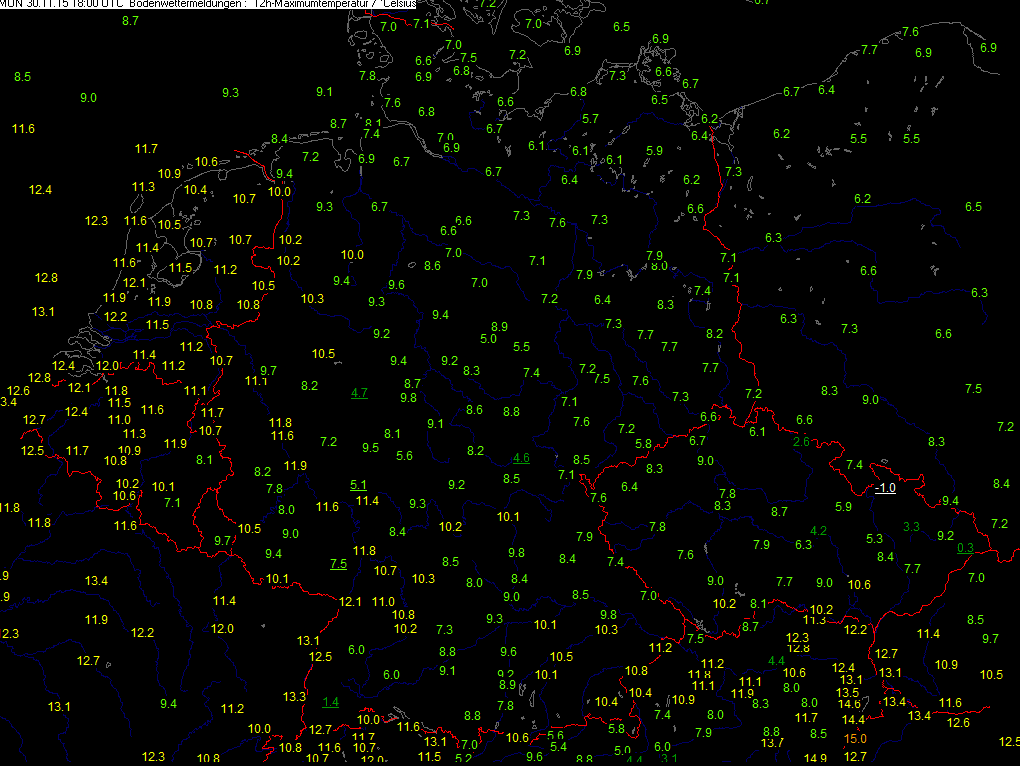Click the underlined 4.6 station reading

[x=520, y=458]
